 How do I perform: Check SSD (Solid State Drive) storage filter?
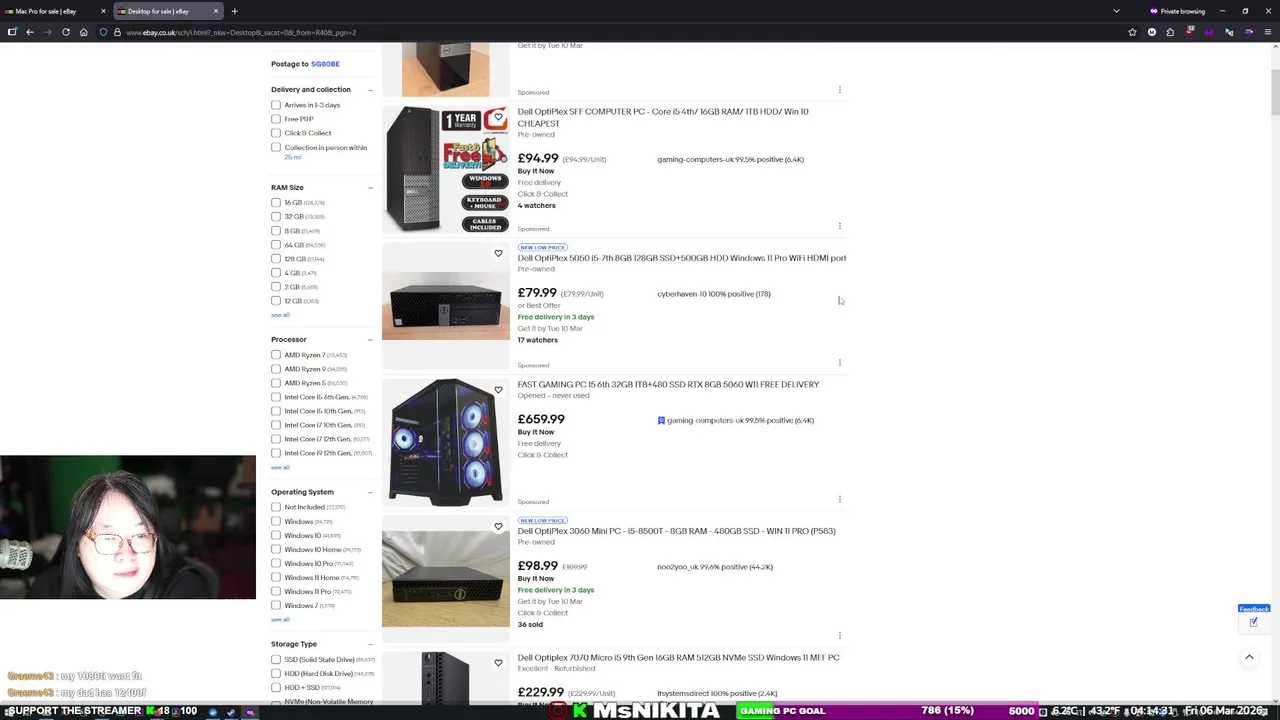point(276,659)
